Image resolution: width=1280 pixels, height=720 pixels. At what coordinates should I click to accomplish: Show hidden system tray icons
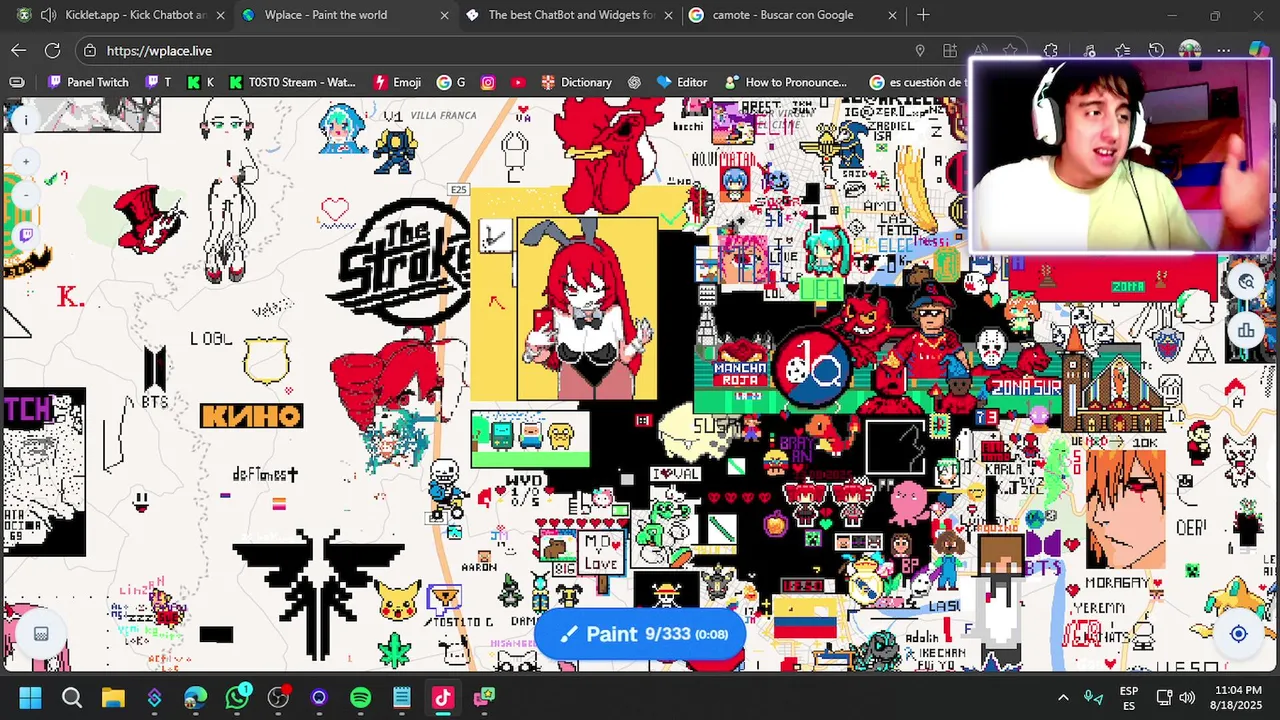click(1063, 697)
